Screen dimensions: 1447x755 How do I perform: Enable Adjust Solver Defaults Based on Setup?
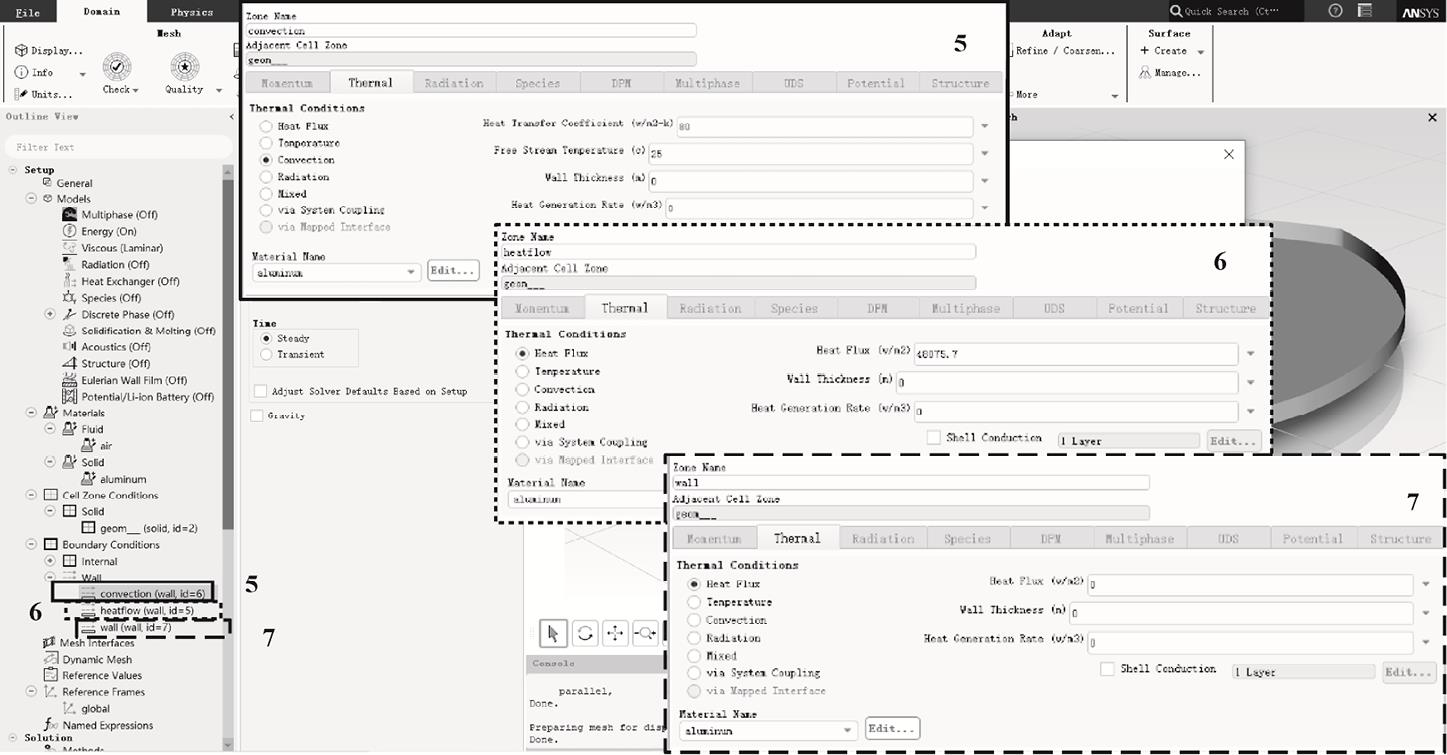[x=260, y=392]
